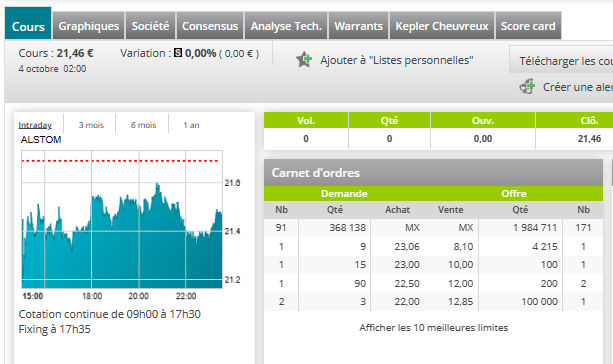Go to the Consensus tab
The image size is (613, 364).
click(210, 26)
